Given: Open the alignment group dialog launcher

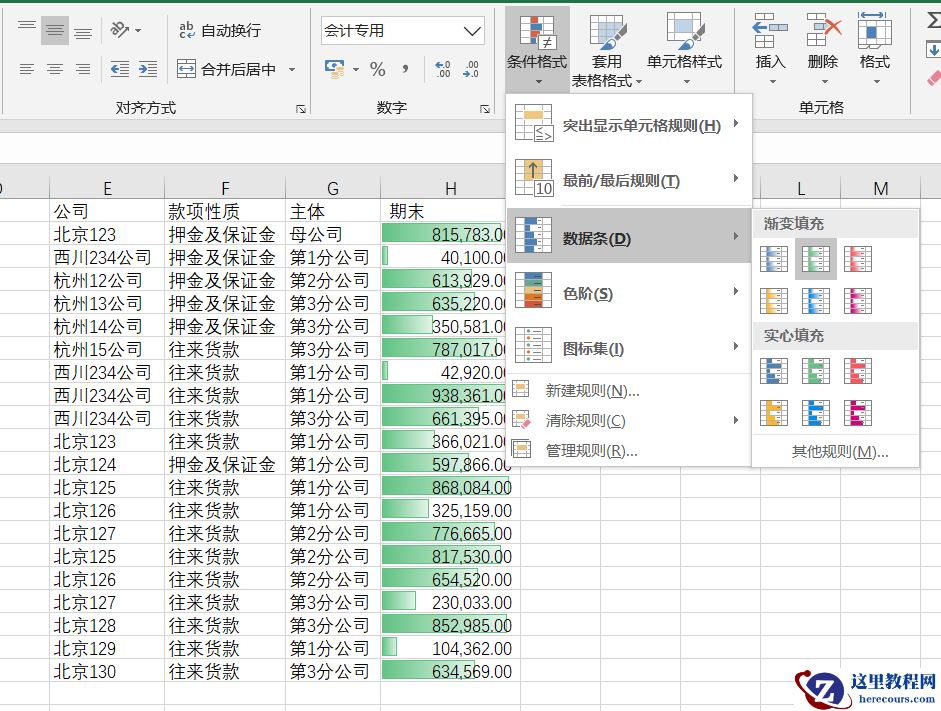Looking at the screenshot, I should pos(301,108).
